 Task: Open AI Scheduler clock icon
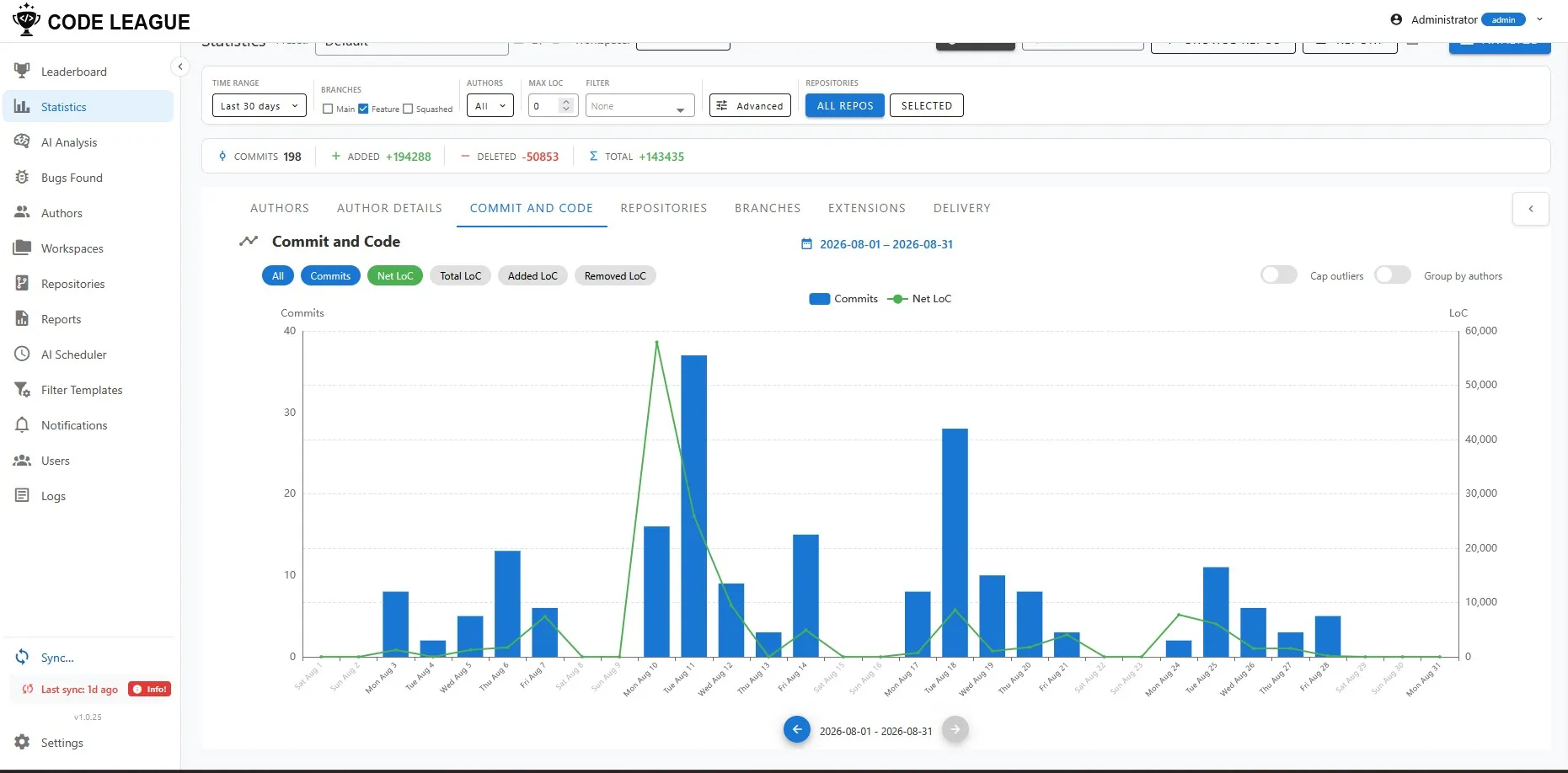23,354
